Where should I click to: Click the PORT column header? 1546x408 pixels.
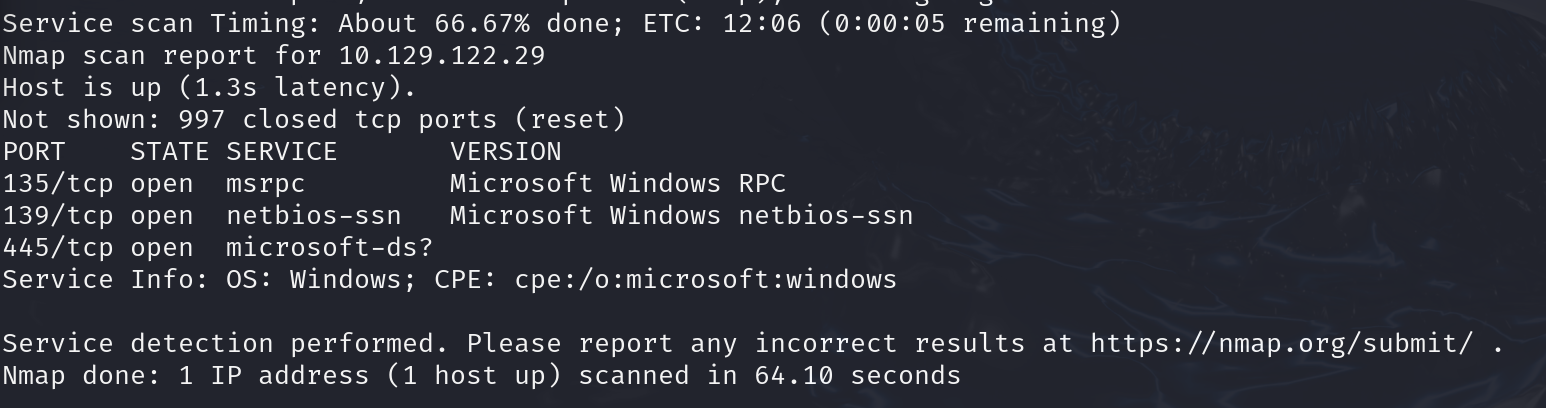click(x=33, y=152)
